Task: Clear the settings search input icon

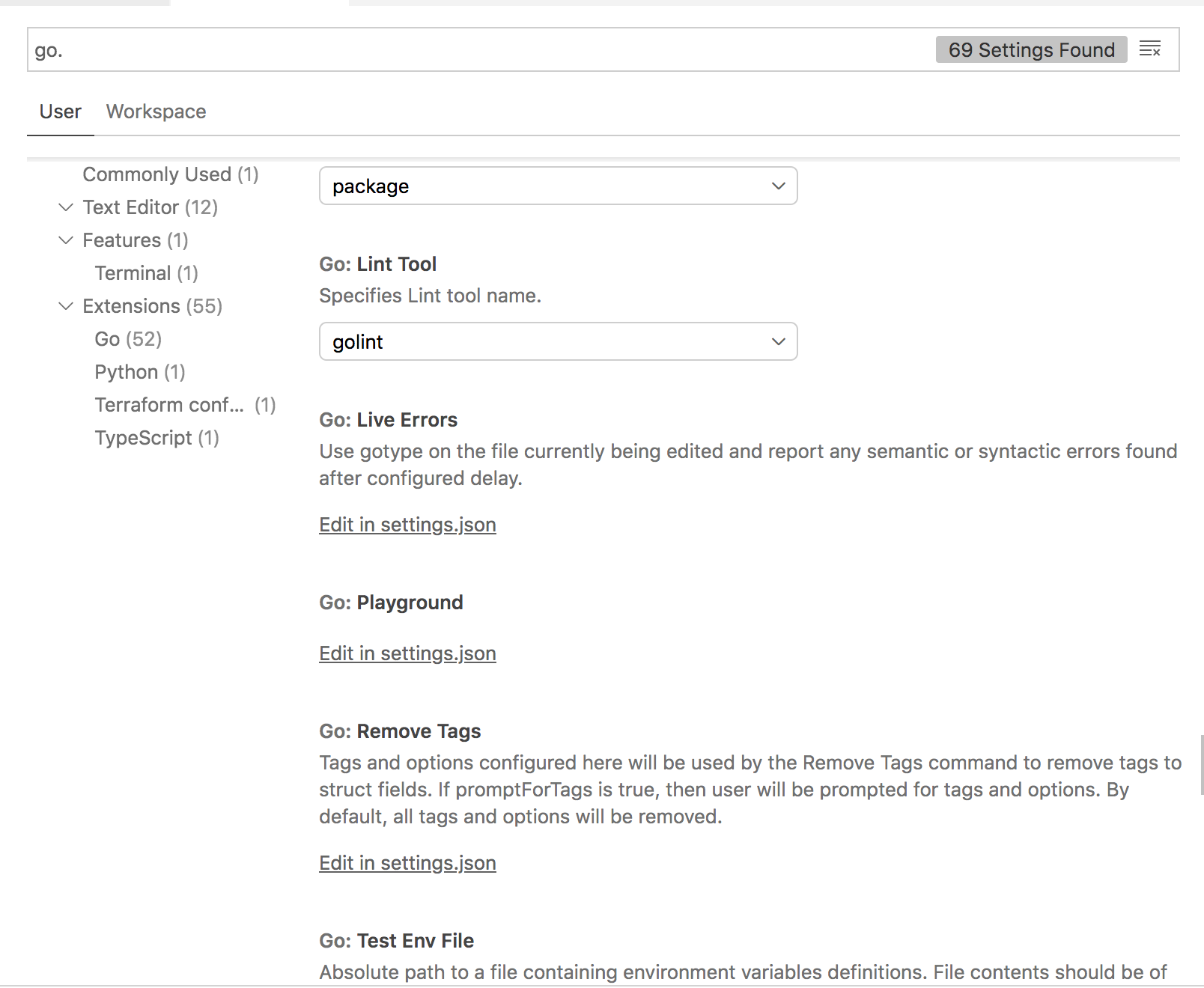Action: pos(1150,49)
